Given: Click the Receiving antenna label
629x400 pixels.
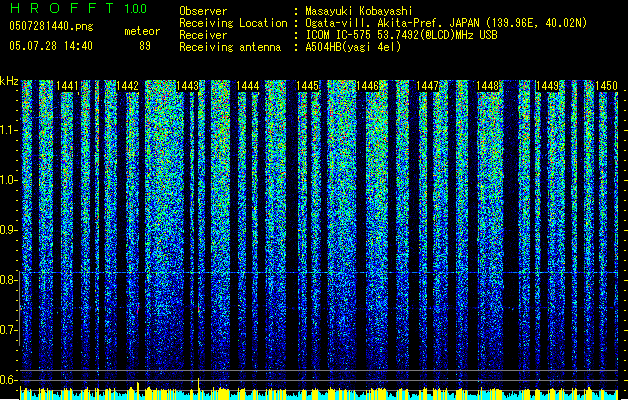Looking at the screenshot, I should click(230, 47).
